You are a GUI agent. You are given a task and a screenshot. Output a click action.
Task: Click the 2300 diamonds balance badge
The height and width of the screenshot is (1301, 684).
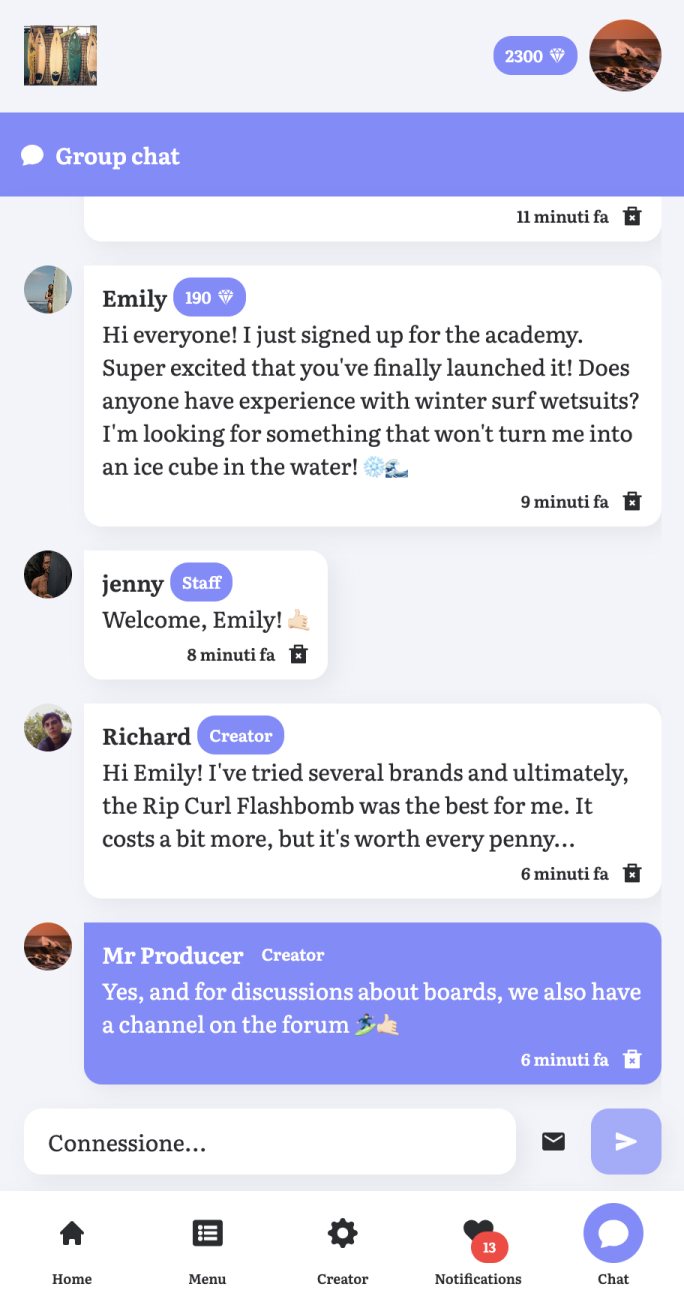tap(535, 56)
